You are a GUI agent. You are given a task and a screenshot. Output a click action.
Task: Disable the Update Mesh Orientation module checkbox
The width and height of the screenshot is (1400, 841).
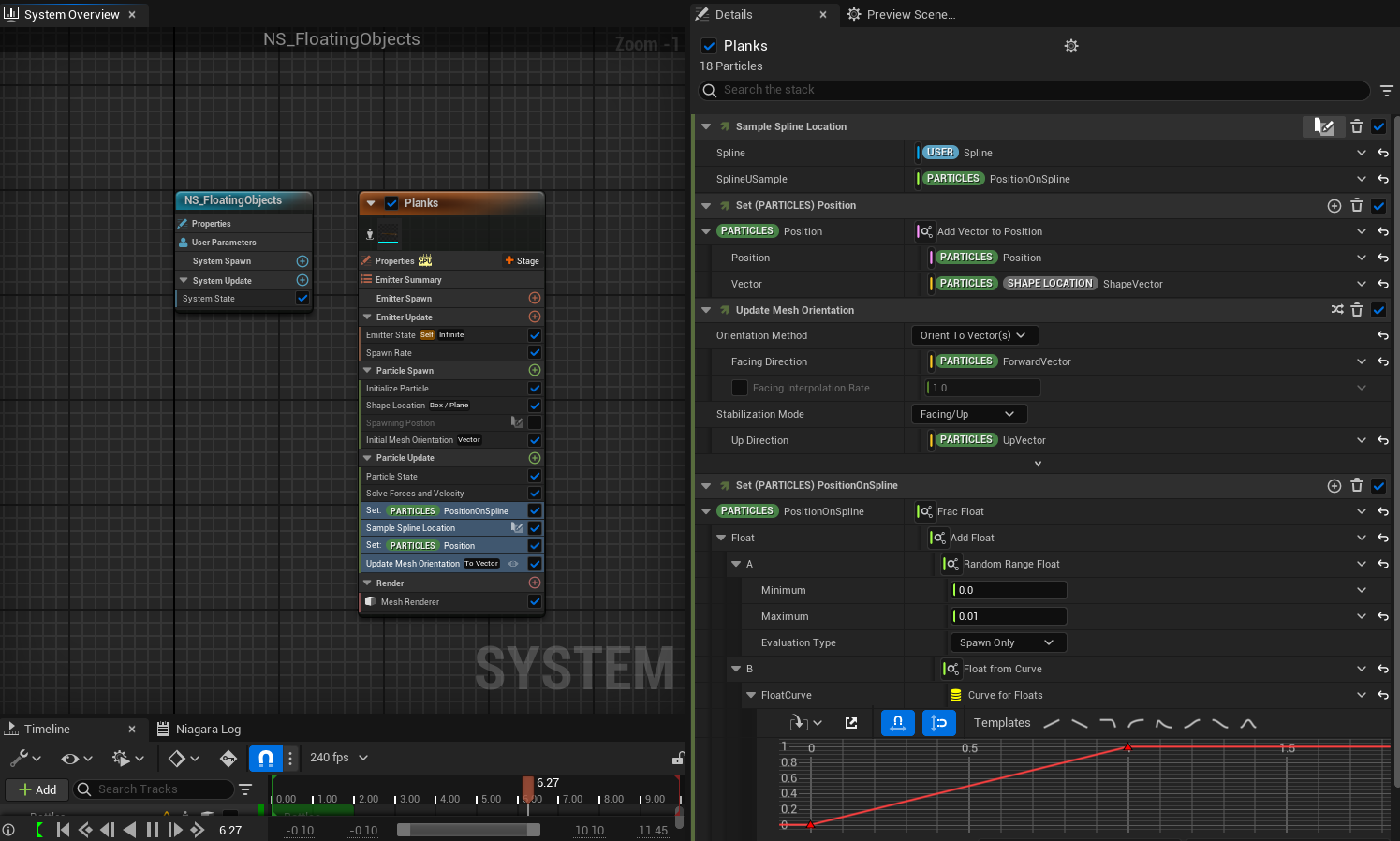1378,310
